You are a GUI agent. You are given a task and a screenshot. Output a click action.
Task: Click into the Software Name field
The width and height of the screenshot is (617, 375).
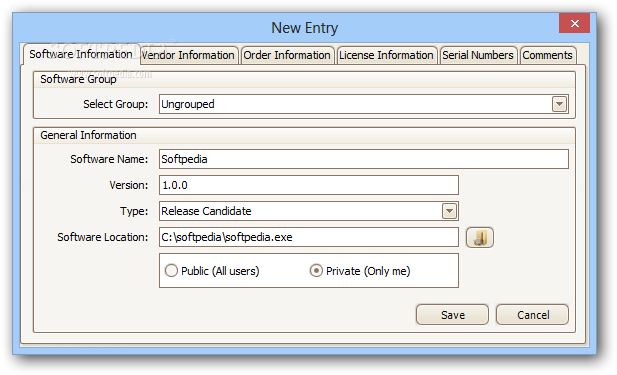pos(364,159)
